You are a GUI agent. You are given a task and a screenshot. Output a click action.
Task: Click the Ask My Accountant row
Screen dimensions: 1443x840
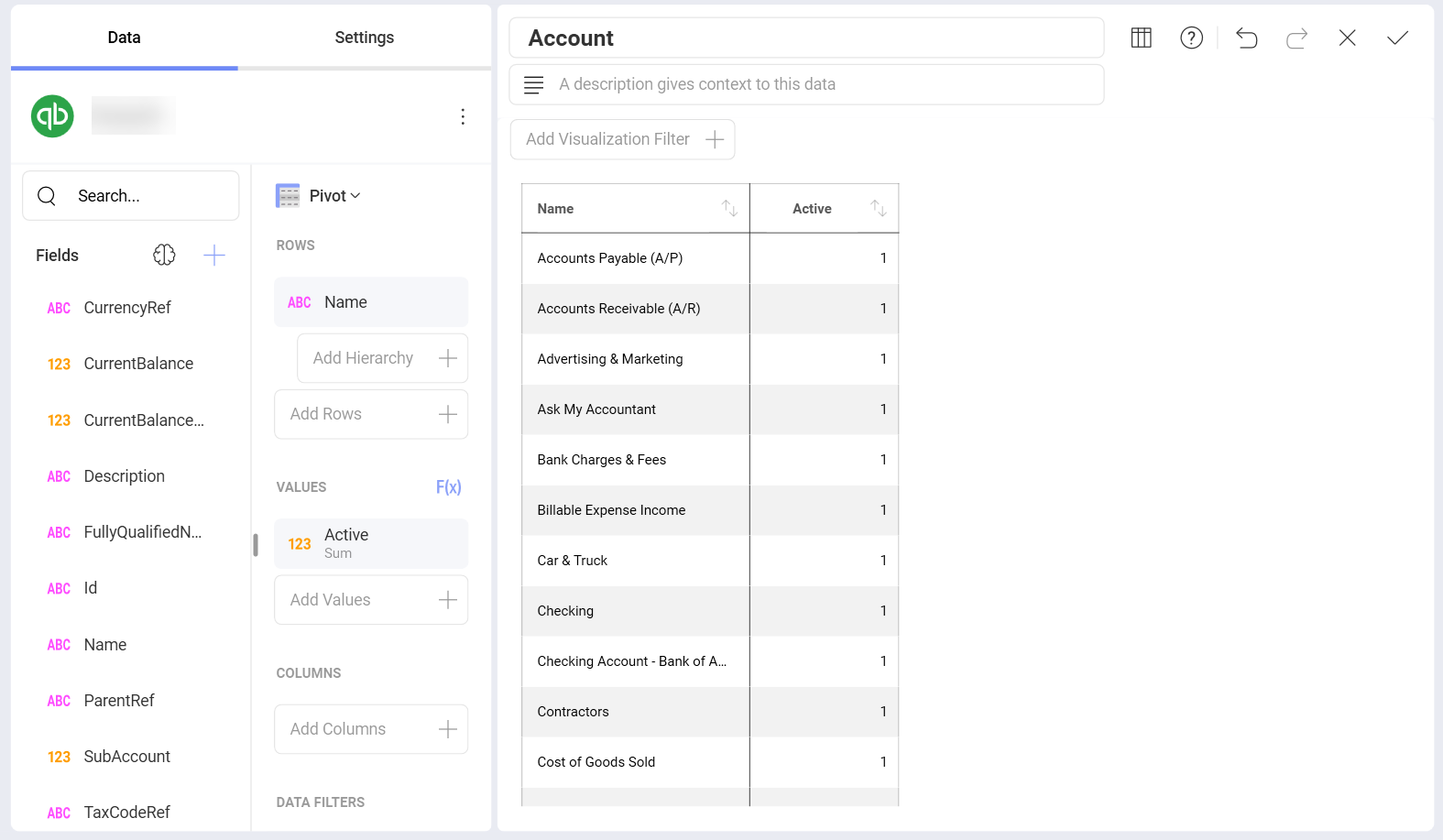[x=710, y=409]
